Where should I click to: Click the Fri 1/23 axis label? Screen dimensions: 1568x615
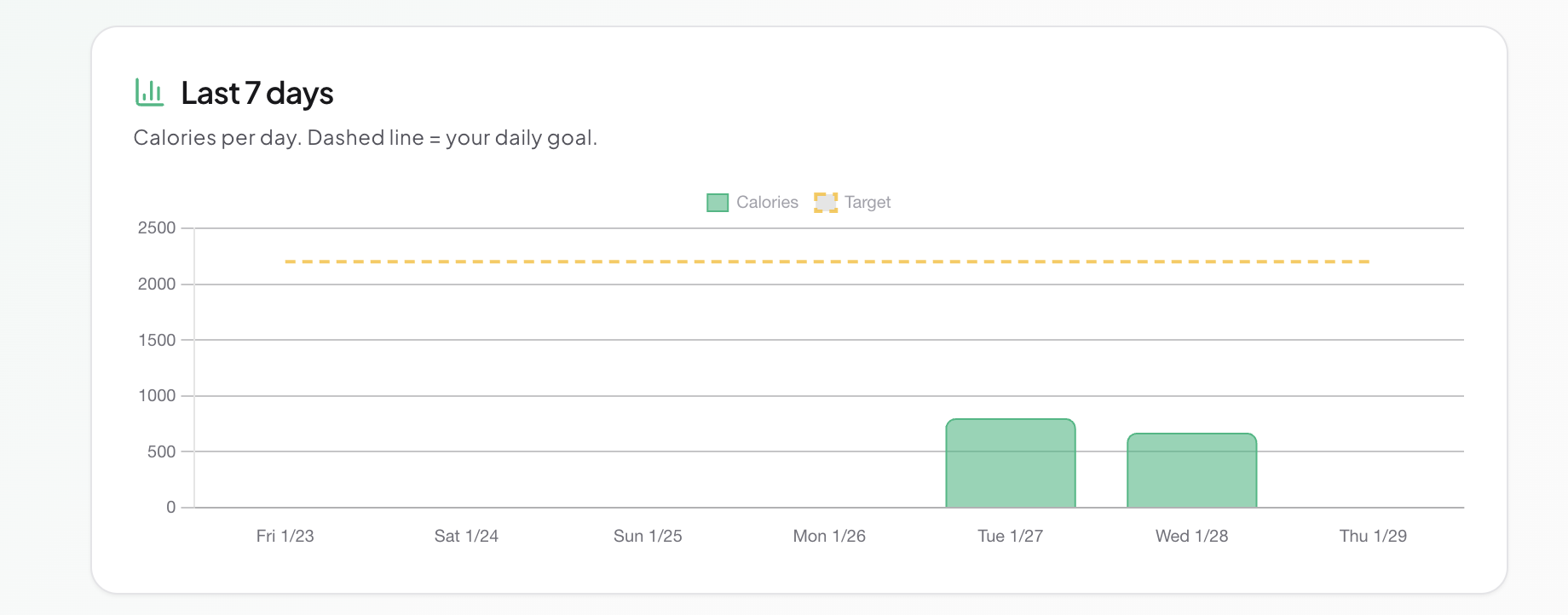(285, 536)
